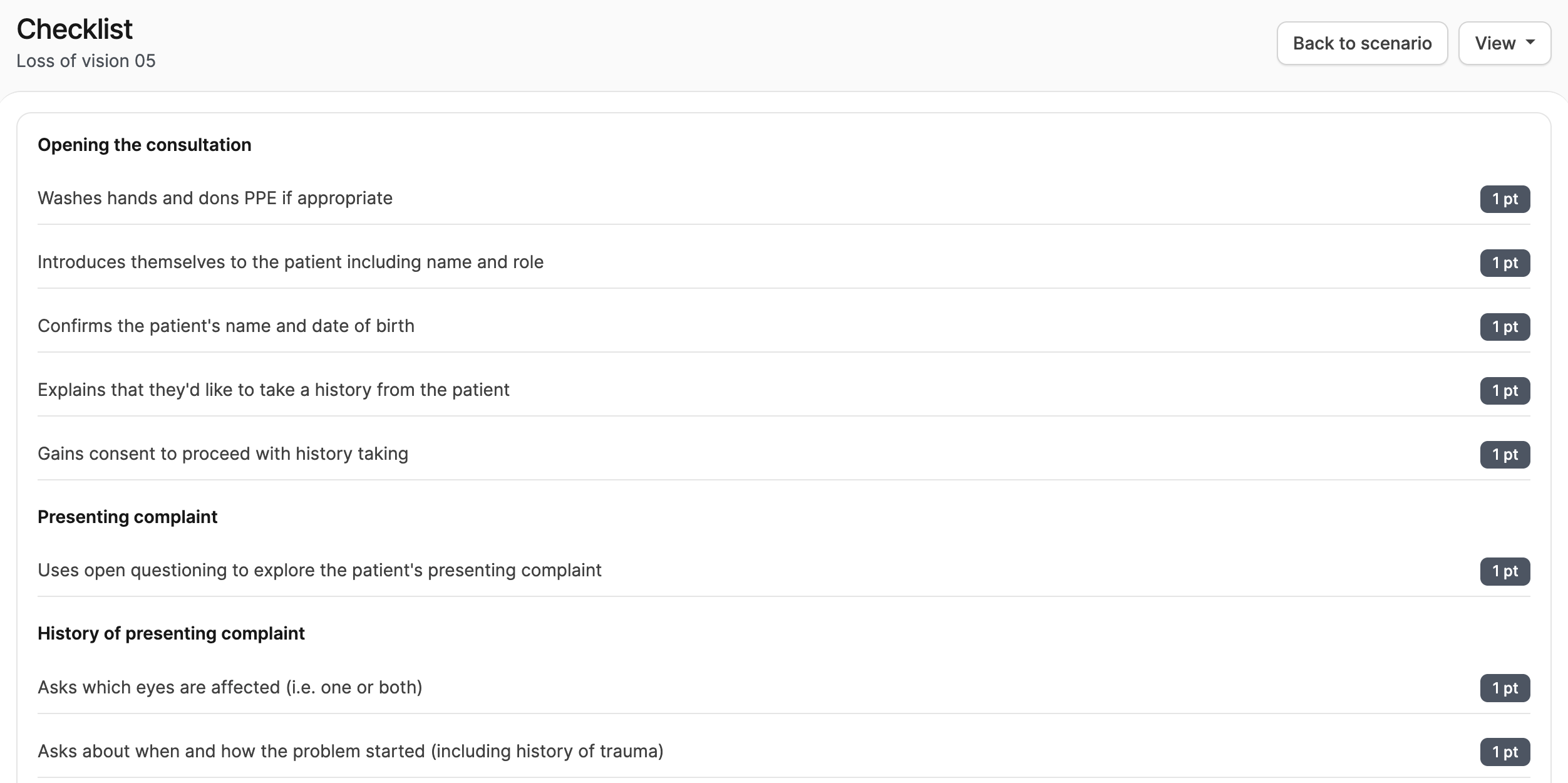1568x783 pixels.
Task: Click 1 pt badge for gaining consent
Action: click(1505, 455)
